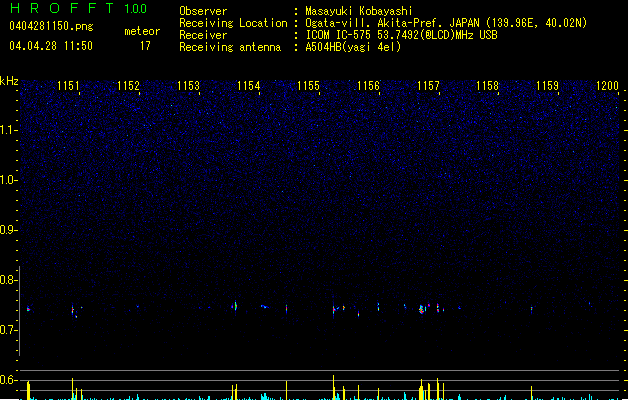
Task: Click the 0.7 kHz axis label
Action: pos(9,330)
